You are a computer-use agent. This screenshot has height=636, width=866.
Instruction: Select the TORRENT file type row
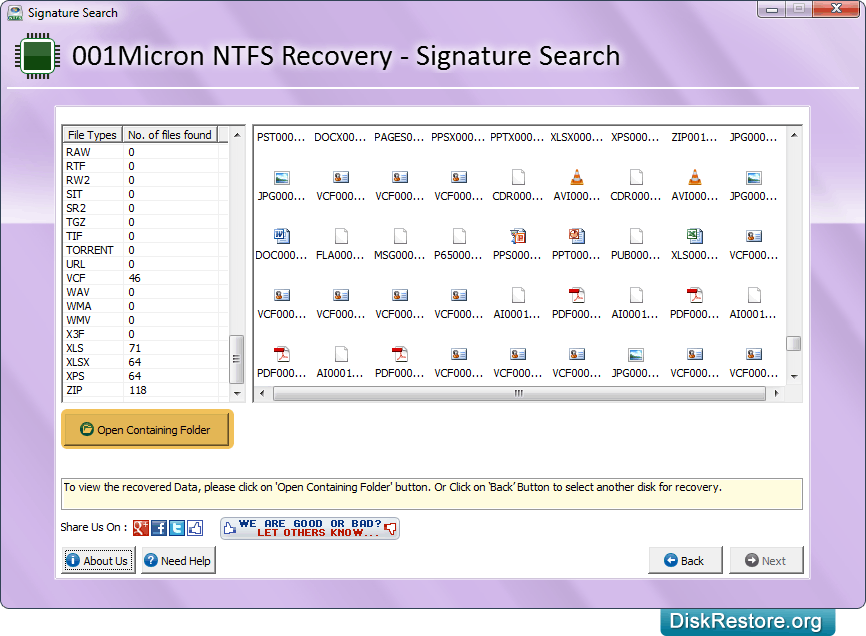click(x=145, y=250)
